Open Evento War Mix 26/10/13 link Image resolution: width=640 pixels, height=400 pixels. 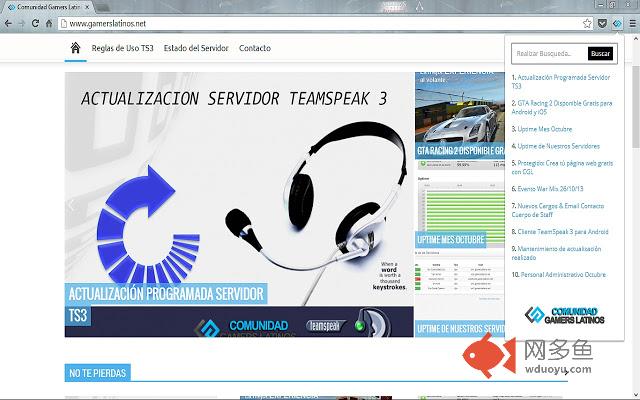[550, 189]
